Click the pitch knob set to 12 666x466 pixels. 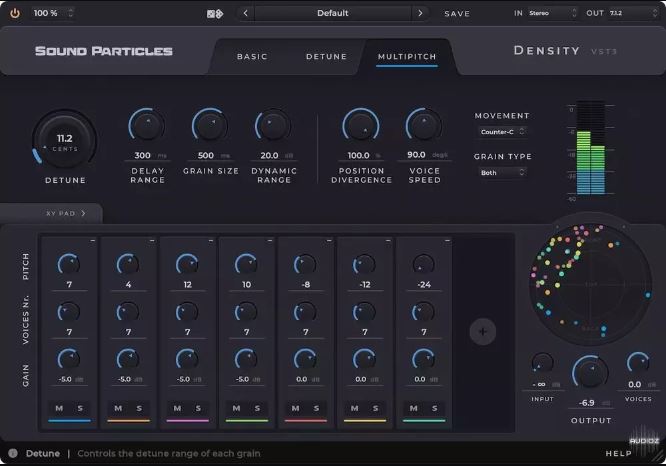click(187, 264)
